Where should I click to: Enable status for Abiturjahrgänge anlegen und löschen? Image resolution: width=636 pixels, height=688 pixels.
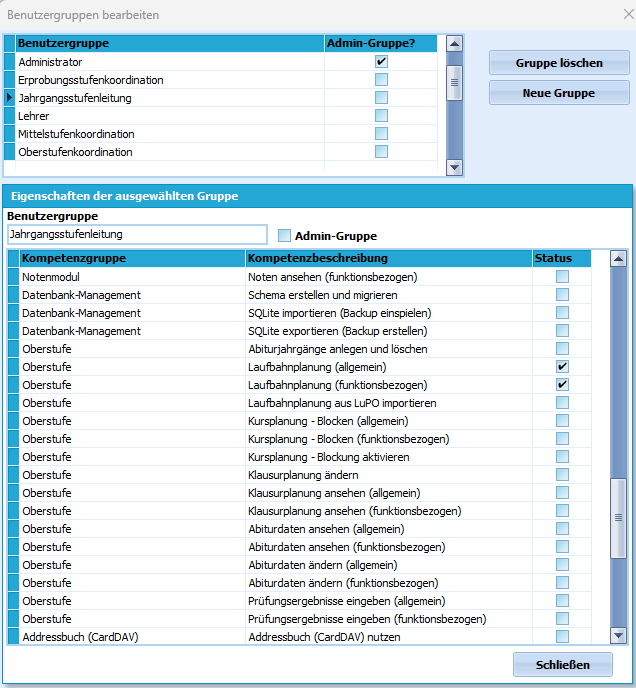pyautogui.click(x=562, y=348)
